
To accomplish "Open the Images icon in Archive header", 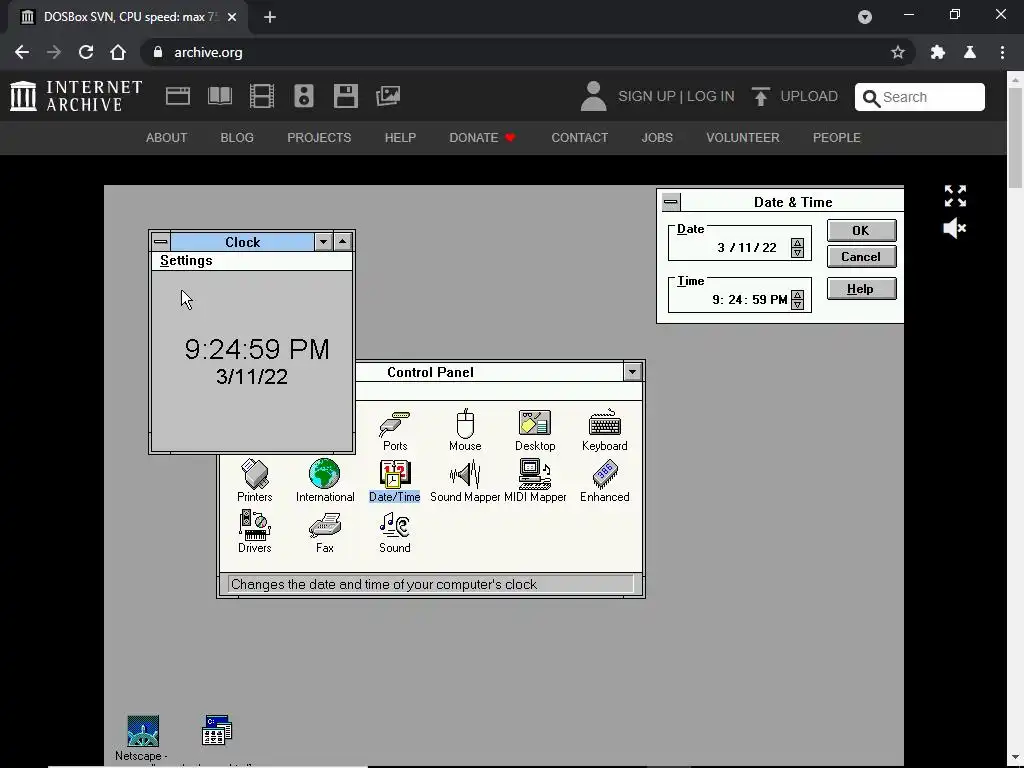I will tap(388, 96).
